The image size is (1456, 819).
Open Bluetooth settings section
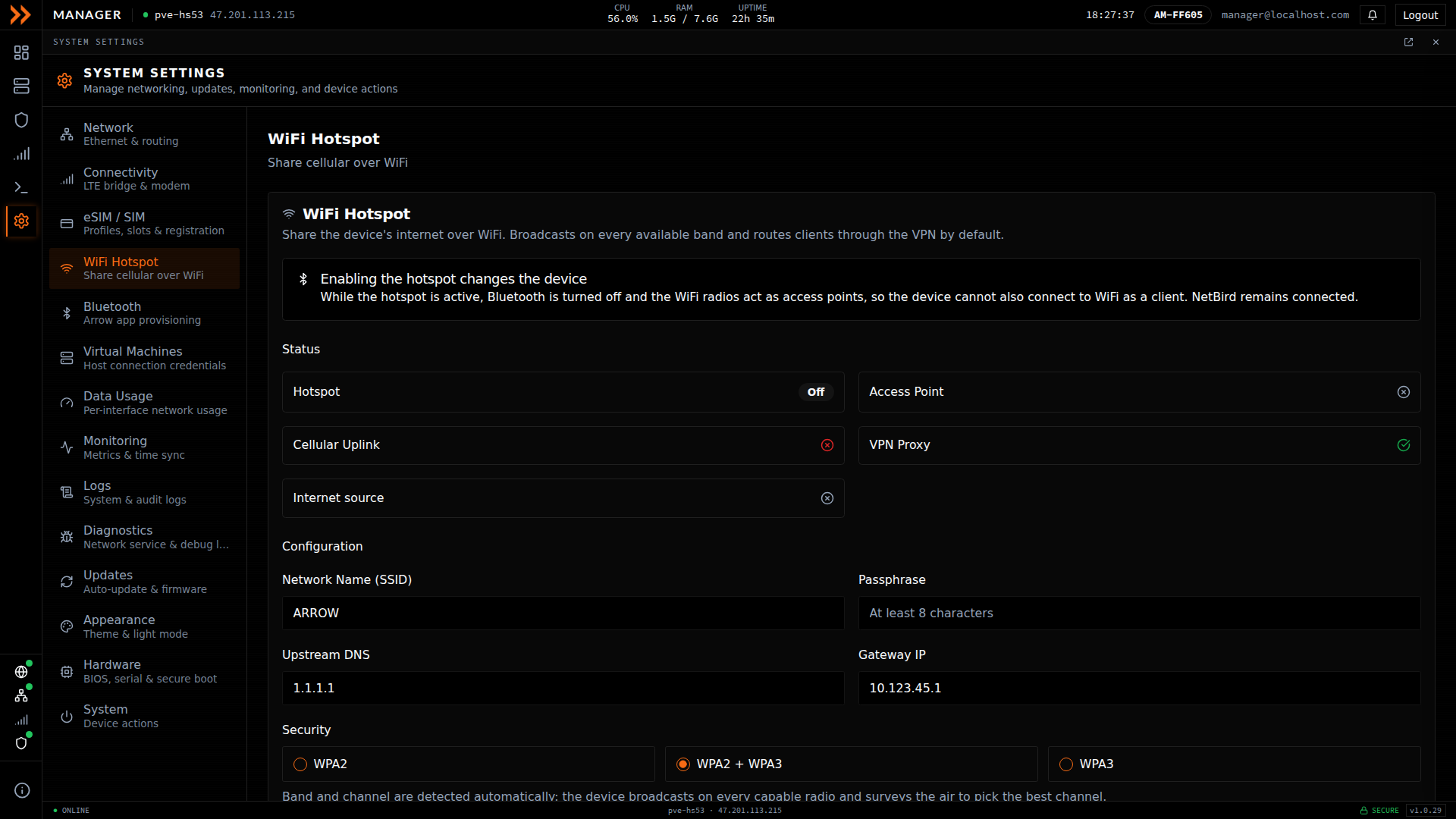coord(144,313)
